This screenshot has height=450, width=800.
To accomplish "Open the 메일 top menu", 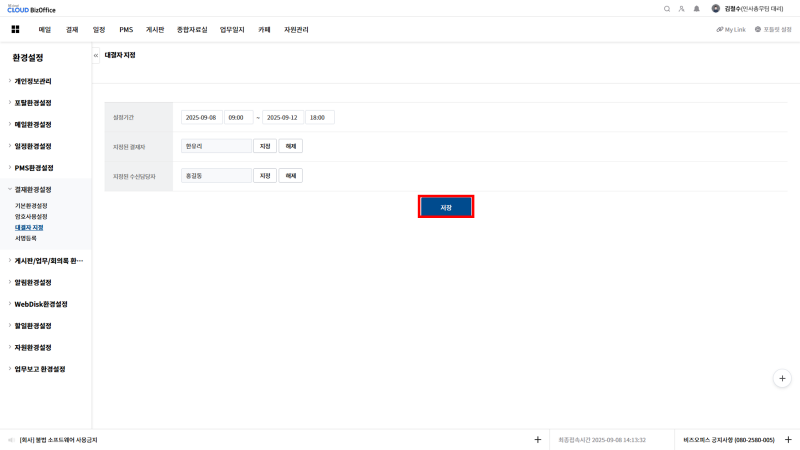I will click(x=44, y=29).
